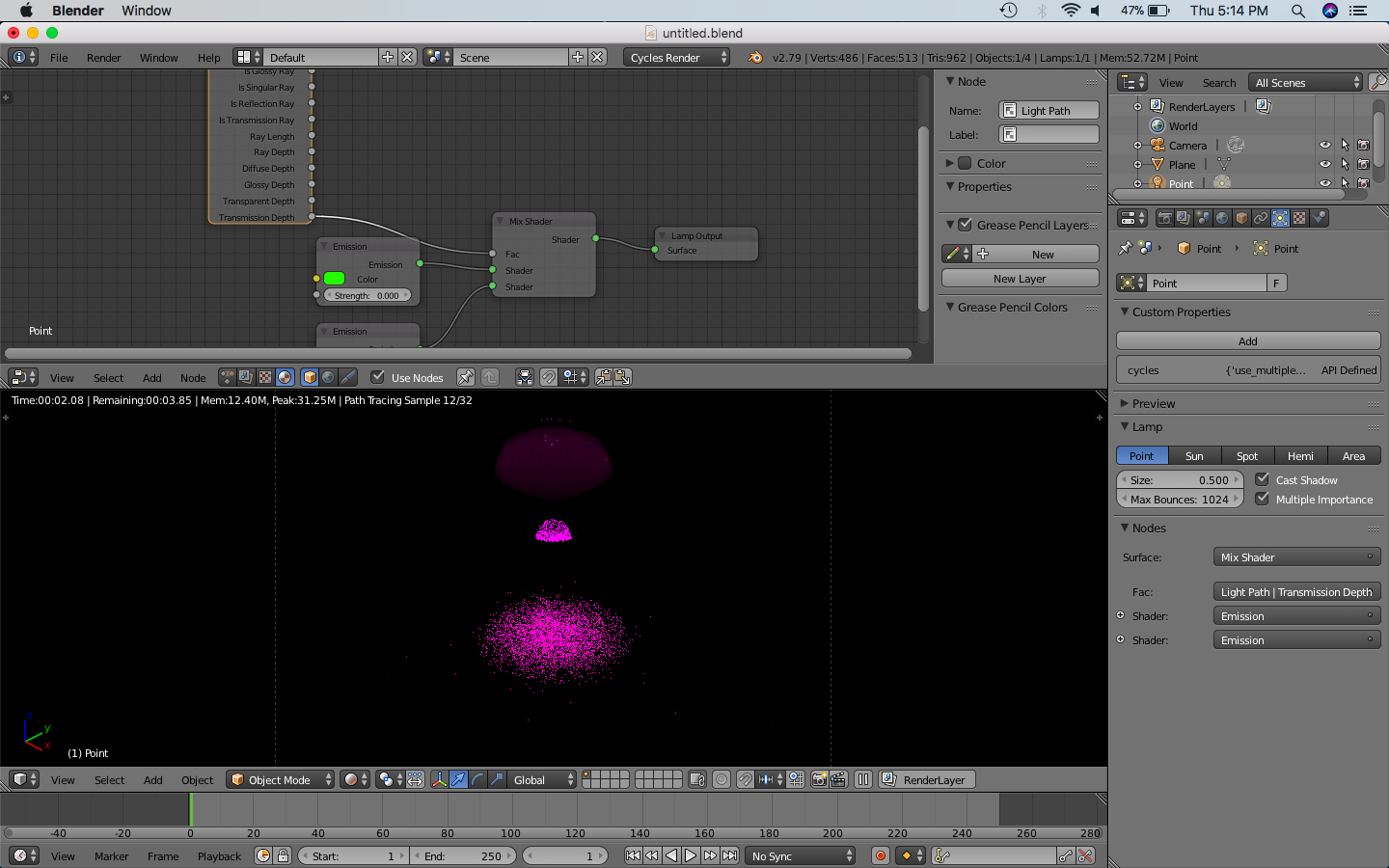Click the outliner filter magnifier icon
The image size is (1389, 868).
coord(1378,82)
